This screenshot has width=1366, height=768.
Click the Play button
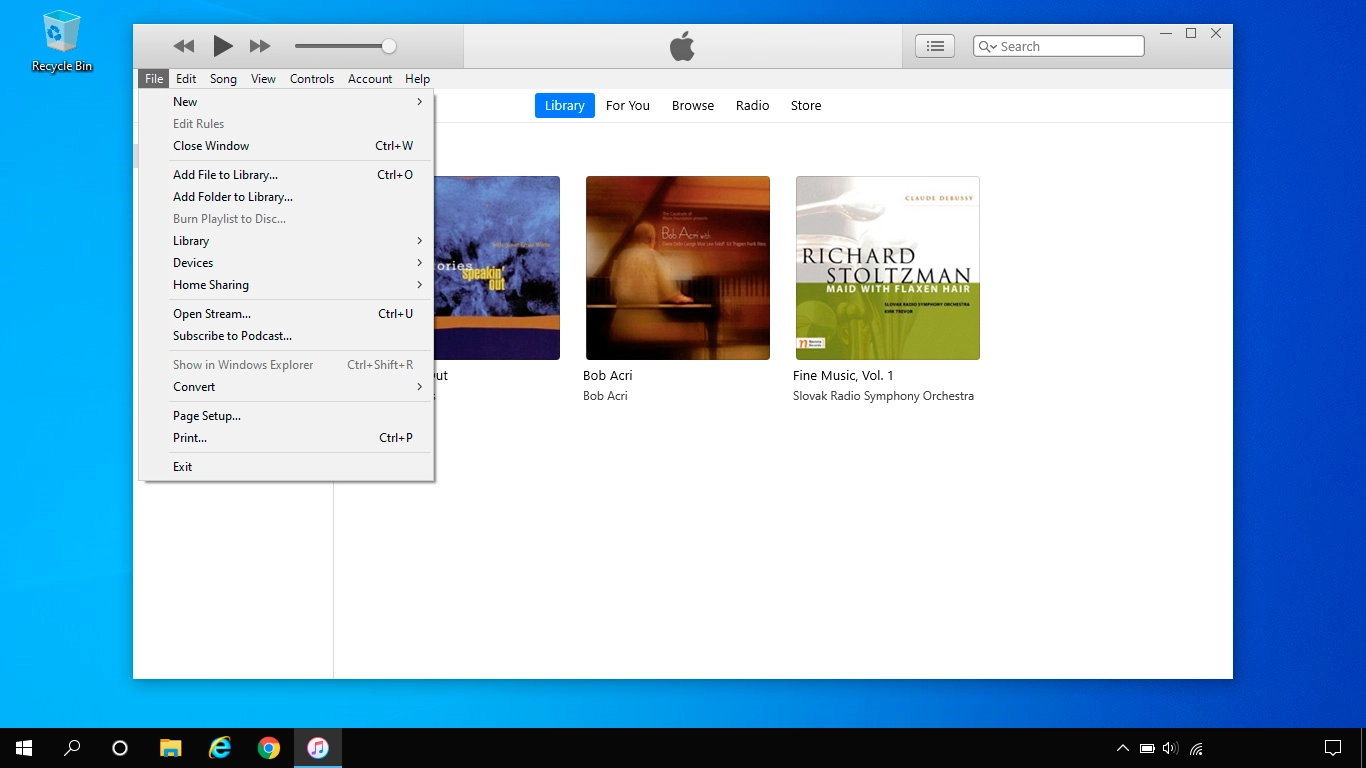coord(223,45)
